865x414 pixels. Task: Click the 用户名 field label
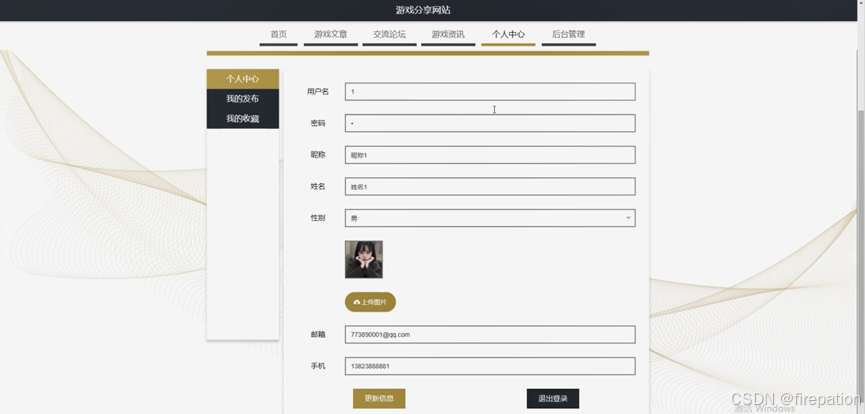[318, 92]
